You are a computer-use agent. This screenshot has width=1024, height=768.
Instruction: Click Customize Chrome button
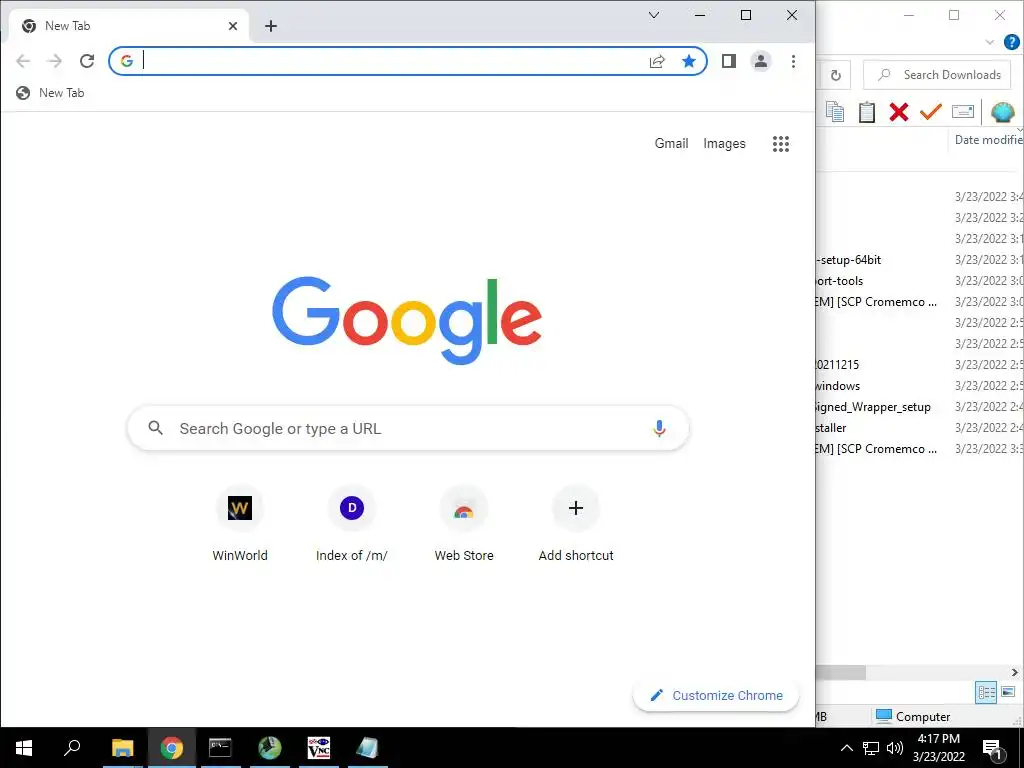click(x=716, y=696)
